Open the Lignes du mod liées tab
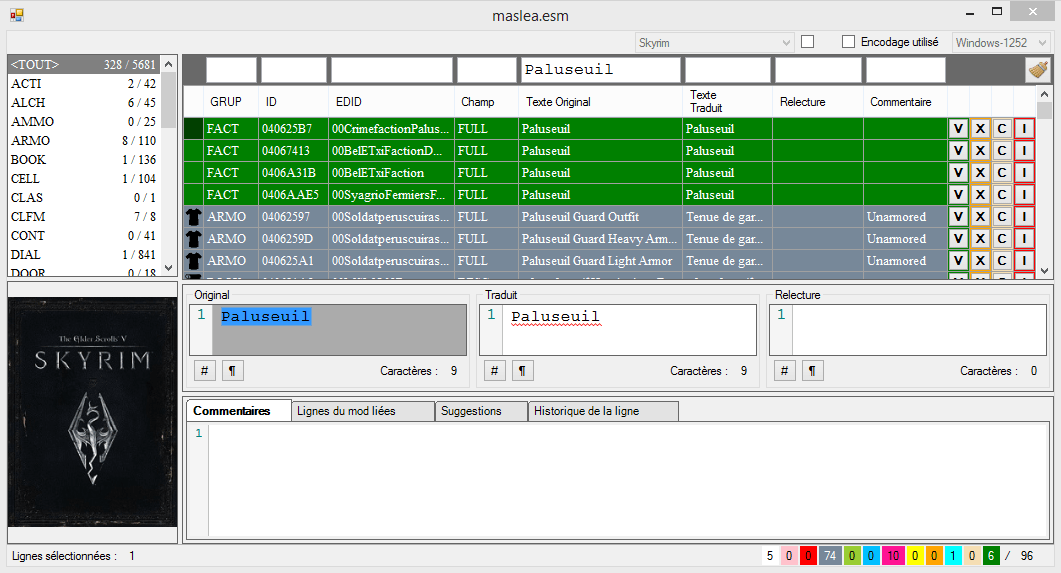This screenshot has height=573, width=1061. 363,411
